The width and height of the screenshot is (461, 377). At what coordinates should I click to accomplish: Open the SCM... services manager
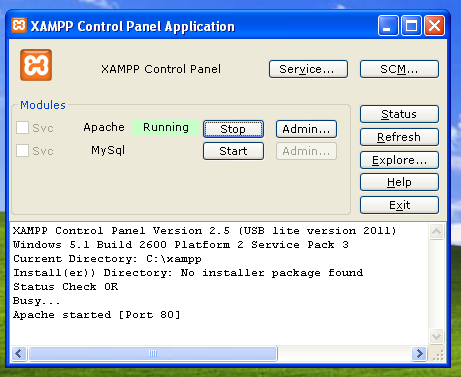coord(399,69)
